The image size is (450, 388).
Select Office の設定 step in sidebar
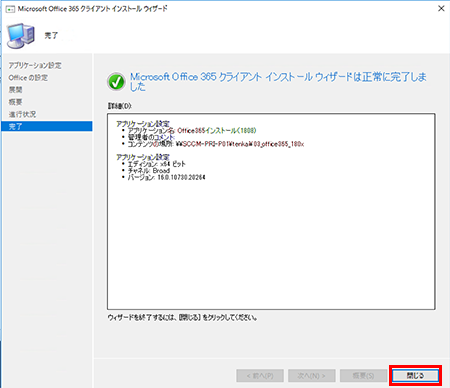28,78
